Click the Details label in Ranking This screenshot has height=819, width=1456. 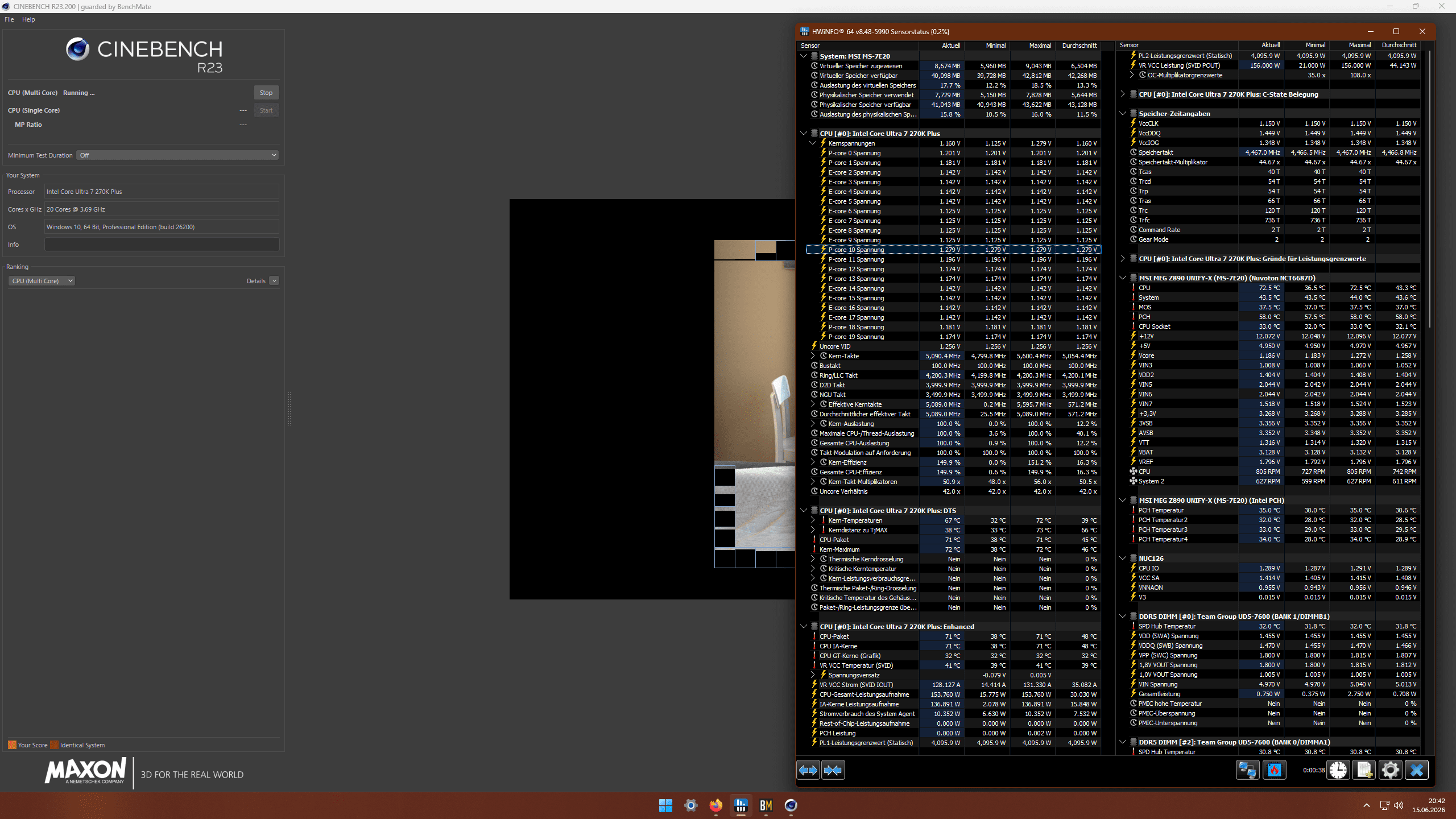pos(256,281)
